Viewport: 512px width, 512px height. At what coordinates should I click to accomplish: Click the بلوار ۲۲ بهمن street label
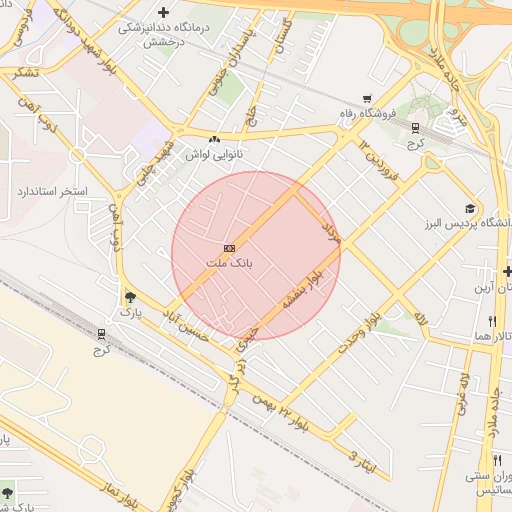[x=281, y=412]
